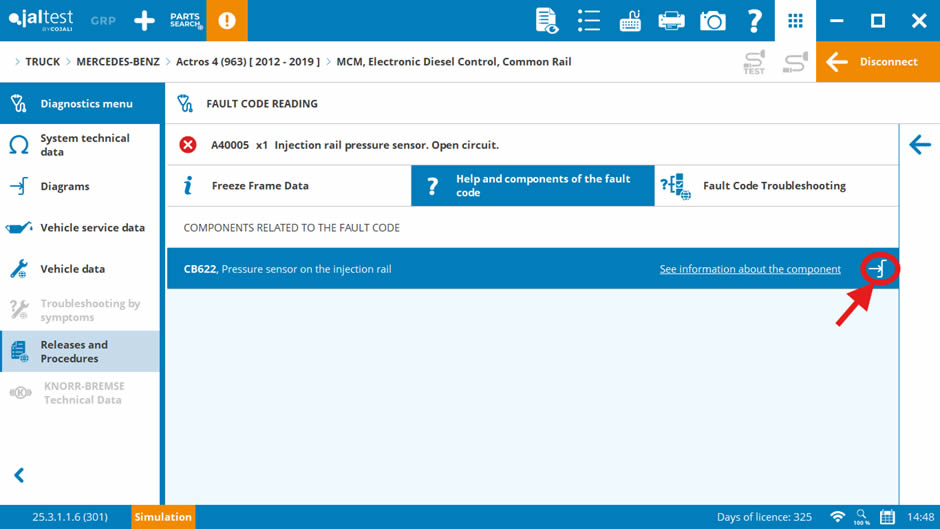This screenshot has width=940, height=529.
Task: Click the Disconnect button
Action: (x=878, y=62)
